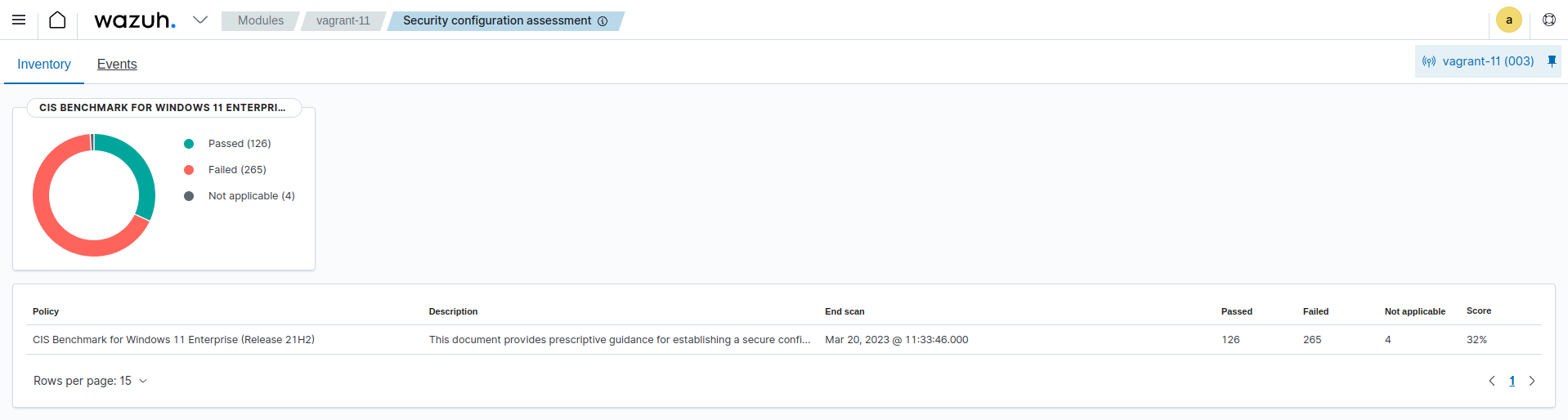
Task: Open the vagrant-11 breadcrumb
Action: pyautogui.click(x=343, y=20)
